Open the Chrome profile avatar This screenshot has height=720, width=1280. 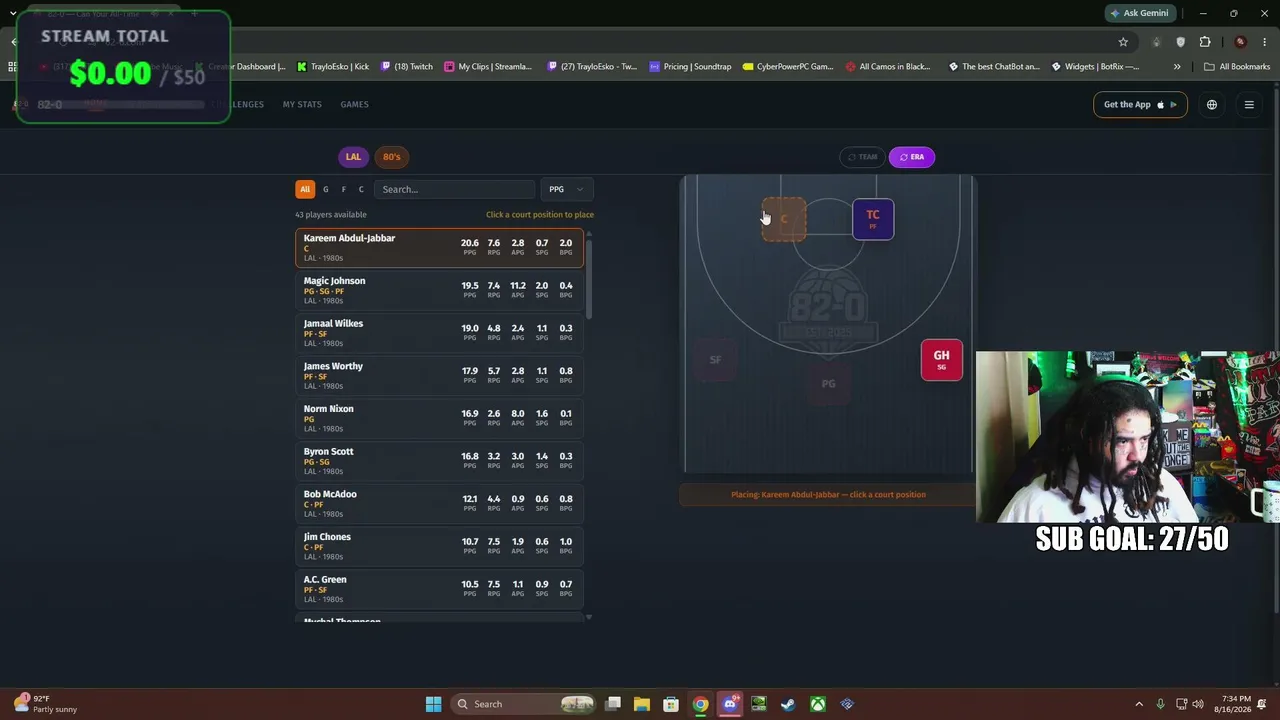tap(1241, 42)
